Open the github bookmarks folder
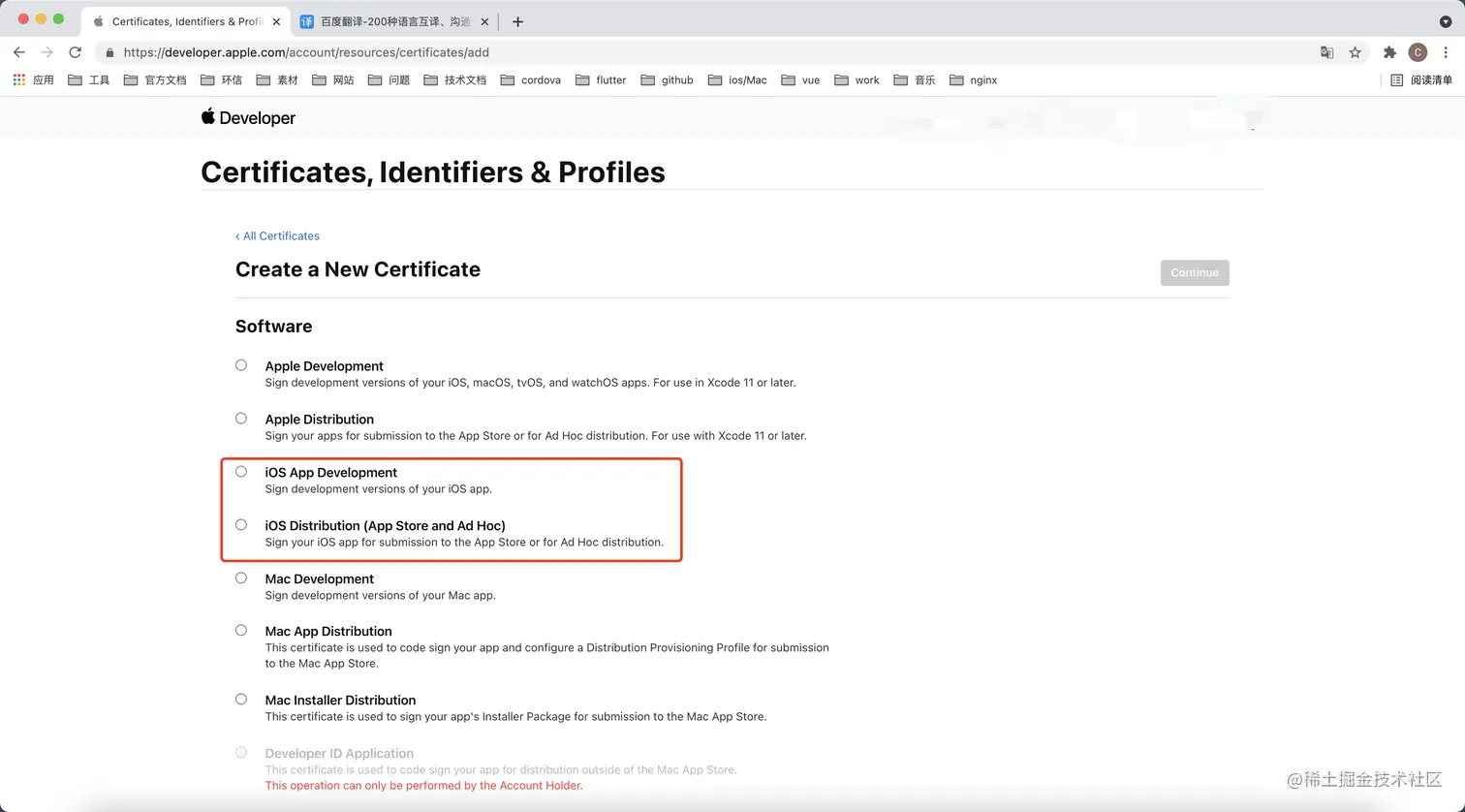The height and width of the screenshot is (812, 1465). [667, 80]
